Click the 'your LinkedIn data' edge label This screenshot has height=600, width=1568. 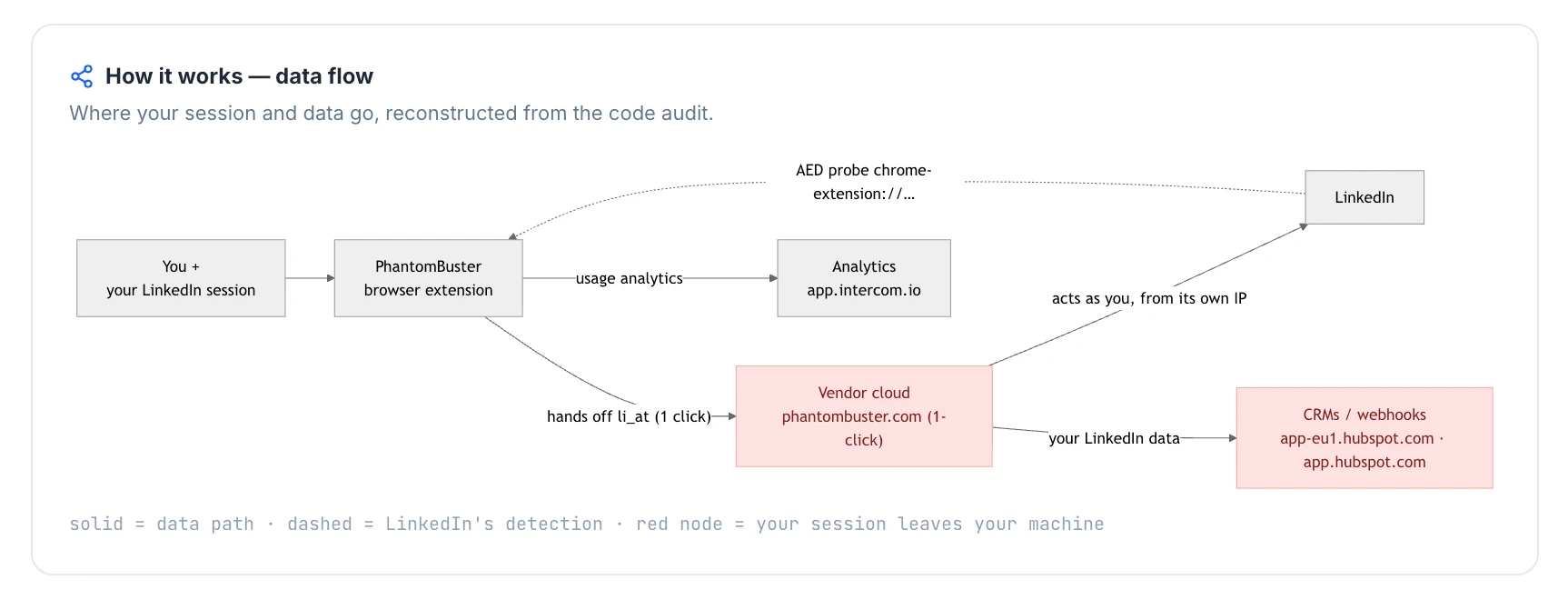point(1114,438)
